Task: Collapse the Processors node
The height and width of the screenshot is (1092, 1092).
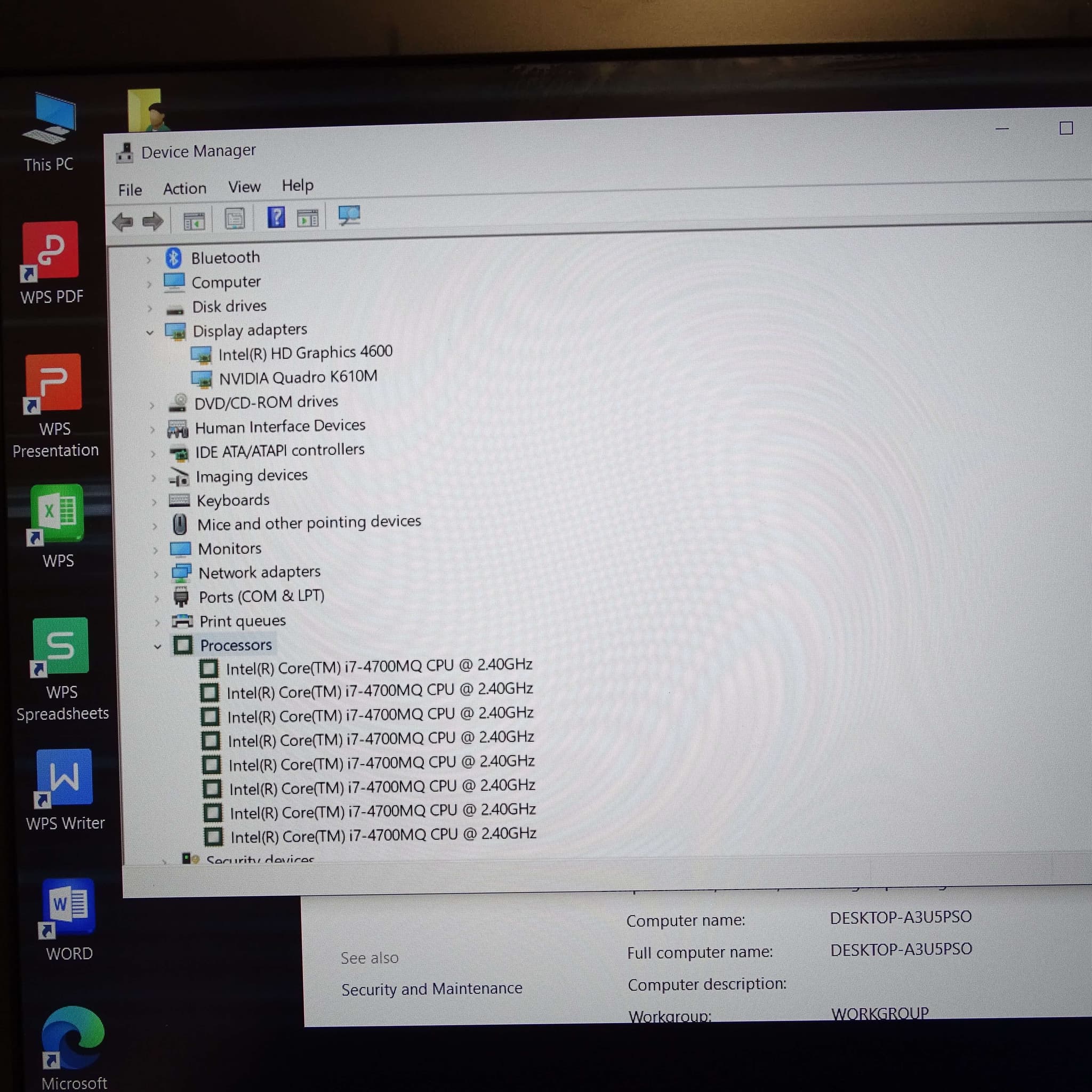Action: point(158,647)
